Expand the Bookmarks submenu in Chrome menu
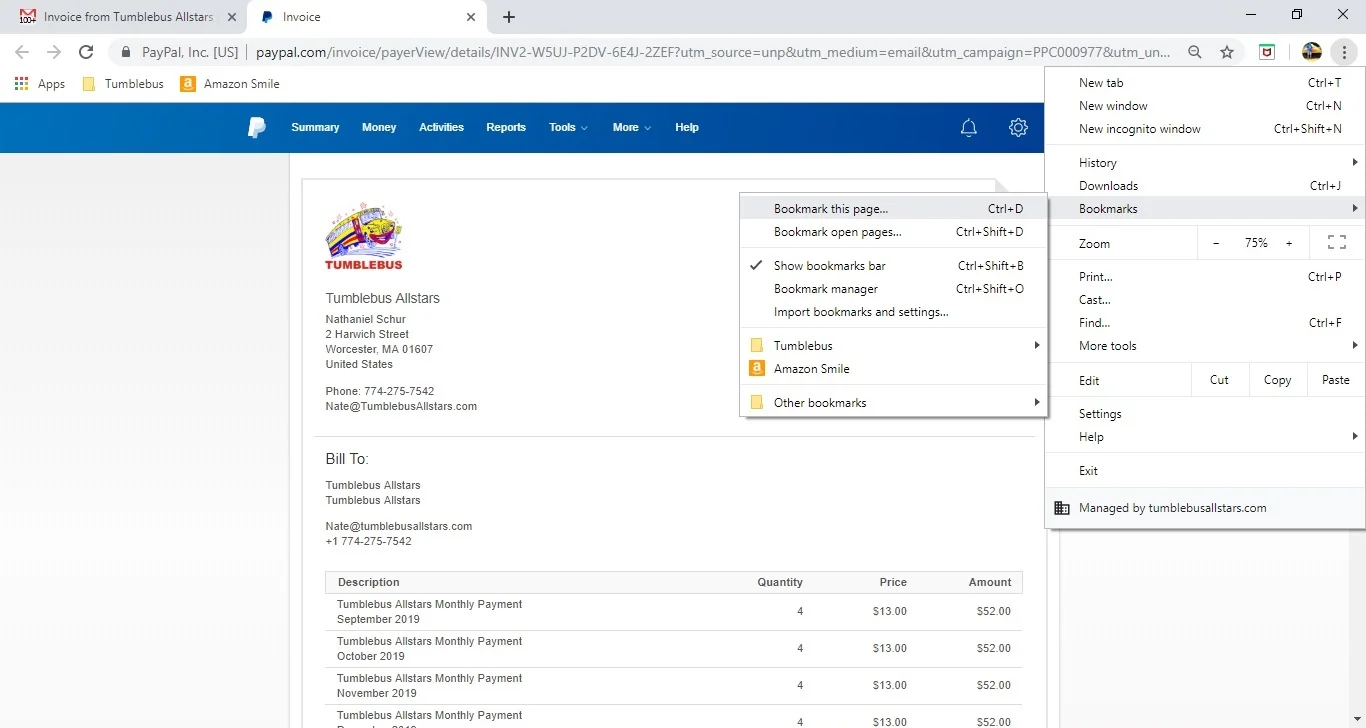1366x728 pixels. [x=1205, y=209]
